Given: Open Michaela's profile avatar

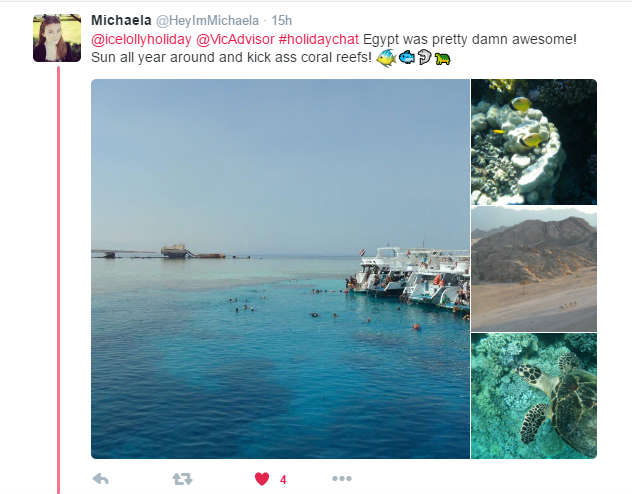Looking at the screenshot, I should [57, 38].
